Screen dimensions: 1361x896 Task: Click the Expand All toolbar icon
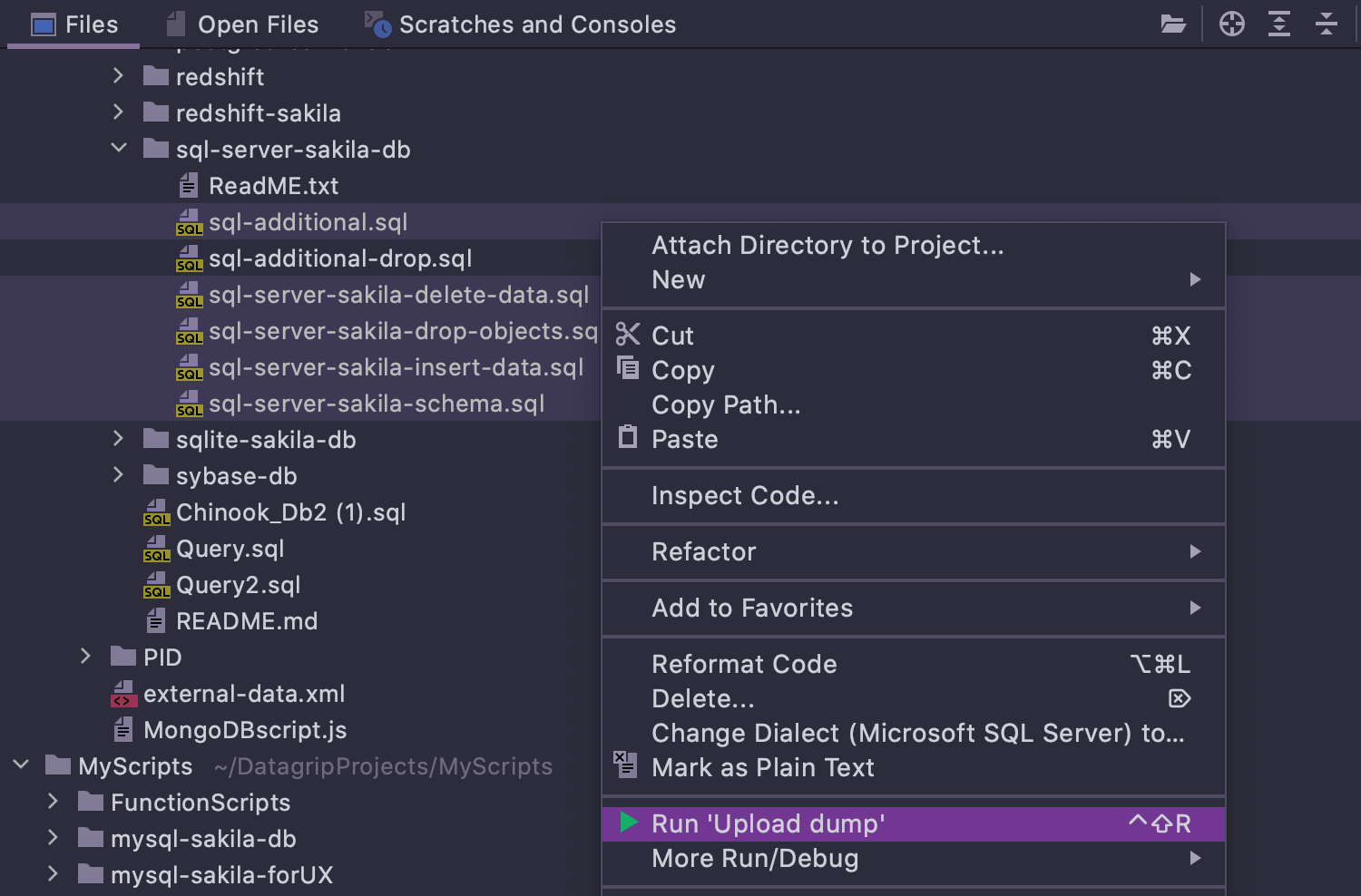point(1279,24)
